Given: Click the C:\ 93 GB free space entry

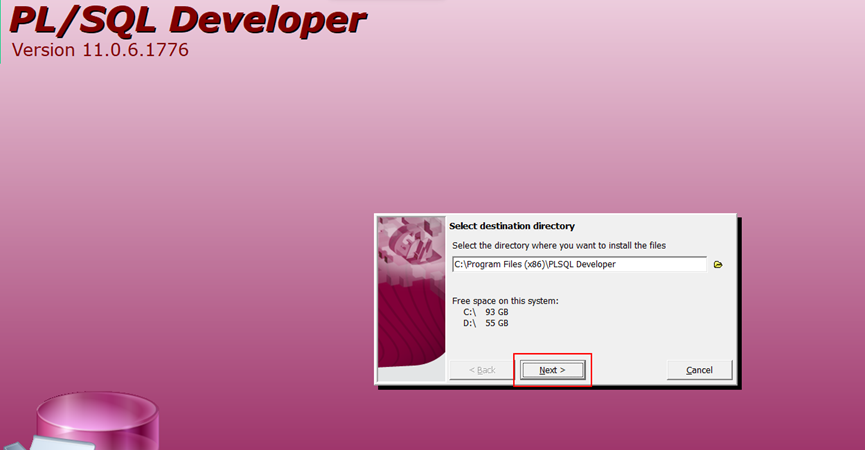Looking at the screenshot, I should (x=485, y=312).
